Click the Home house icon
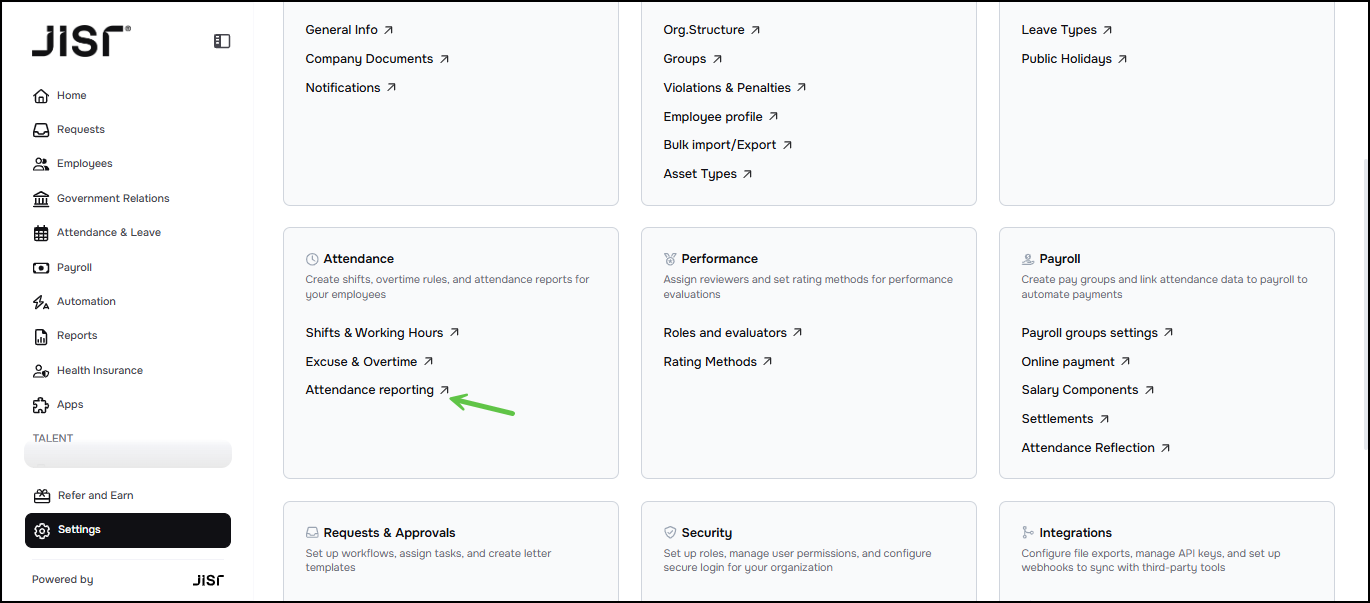 point(41,96)
